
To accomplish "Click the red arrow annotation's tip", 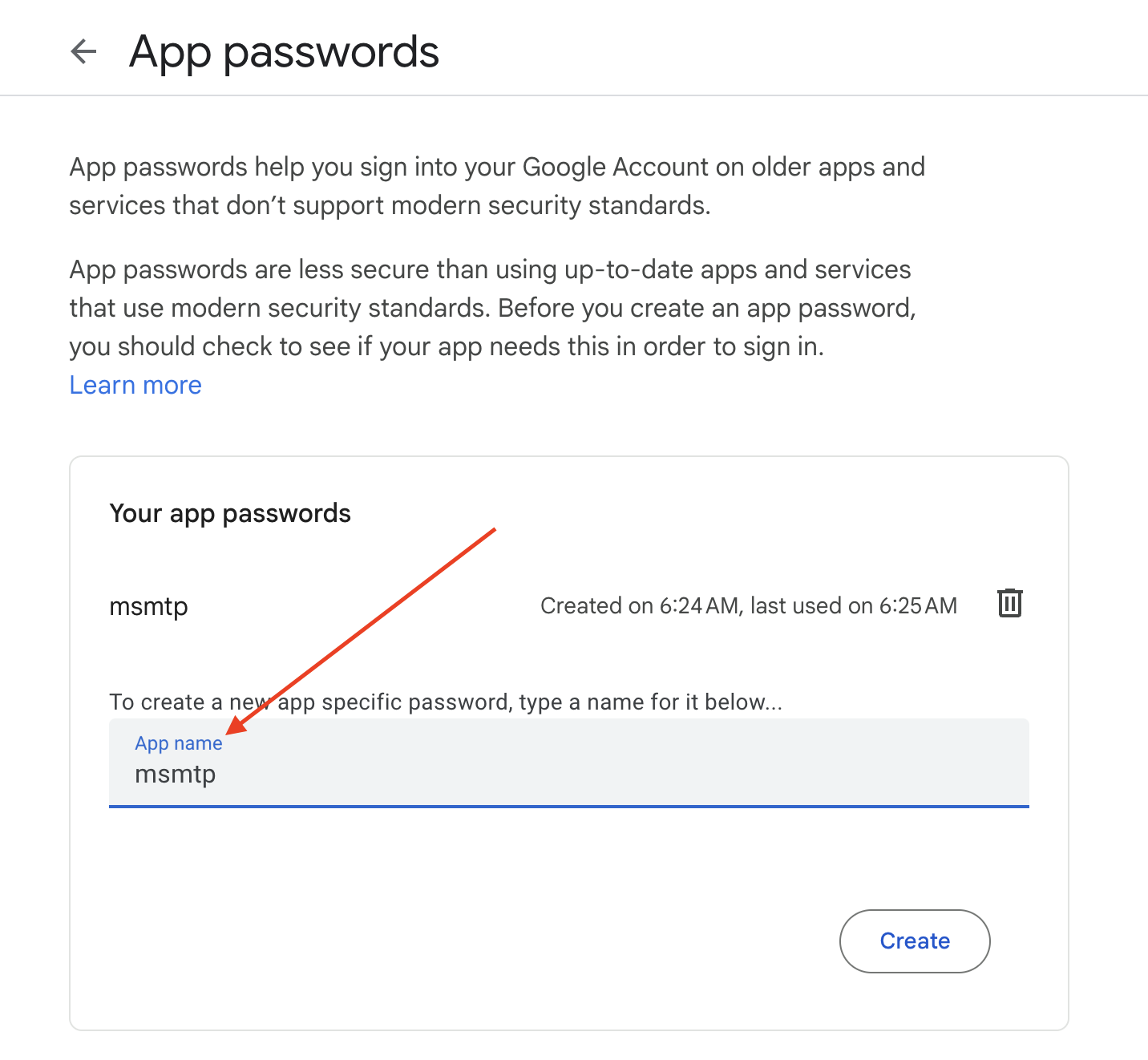I will [229, 732].
